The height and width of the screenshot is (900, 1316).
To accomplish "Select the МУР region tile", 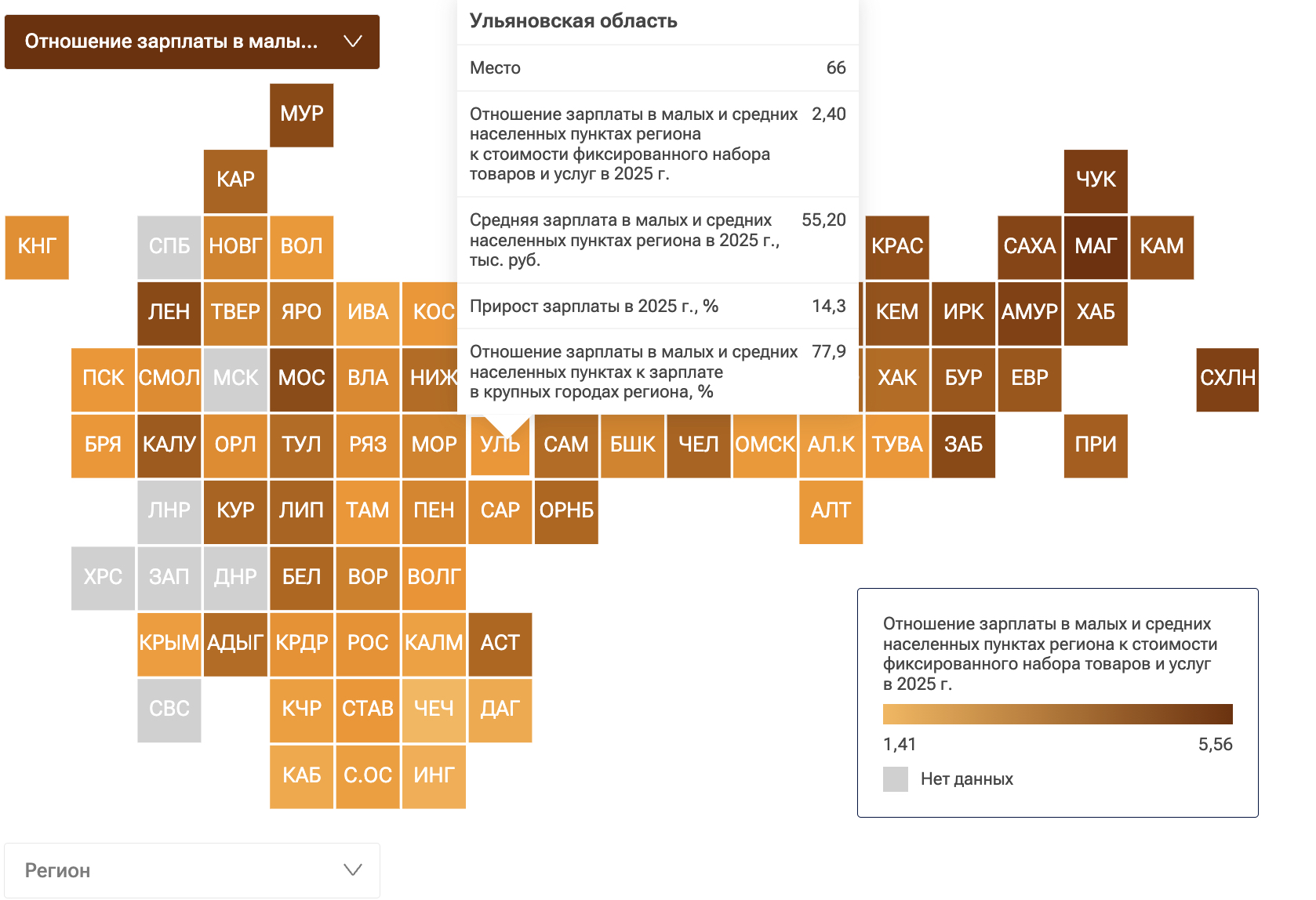I will (x=302, y=114).
